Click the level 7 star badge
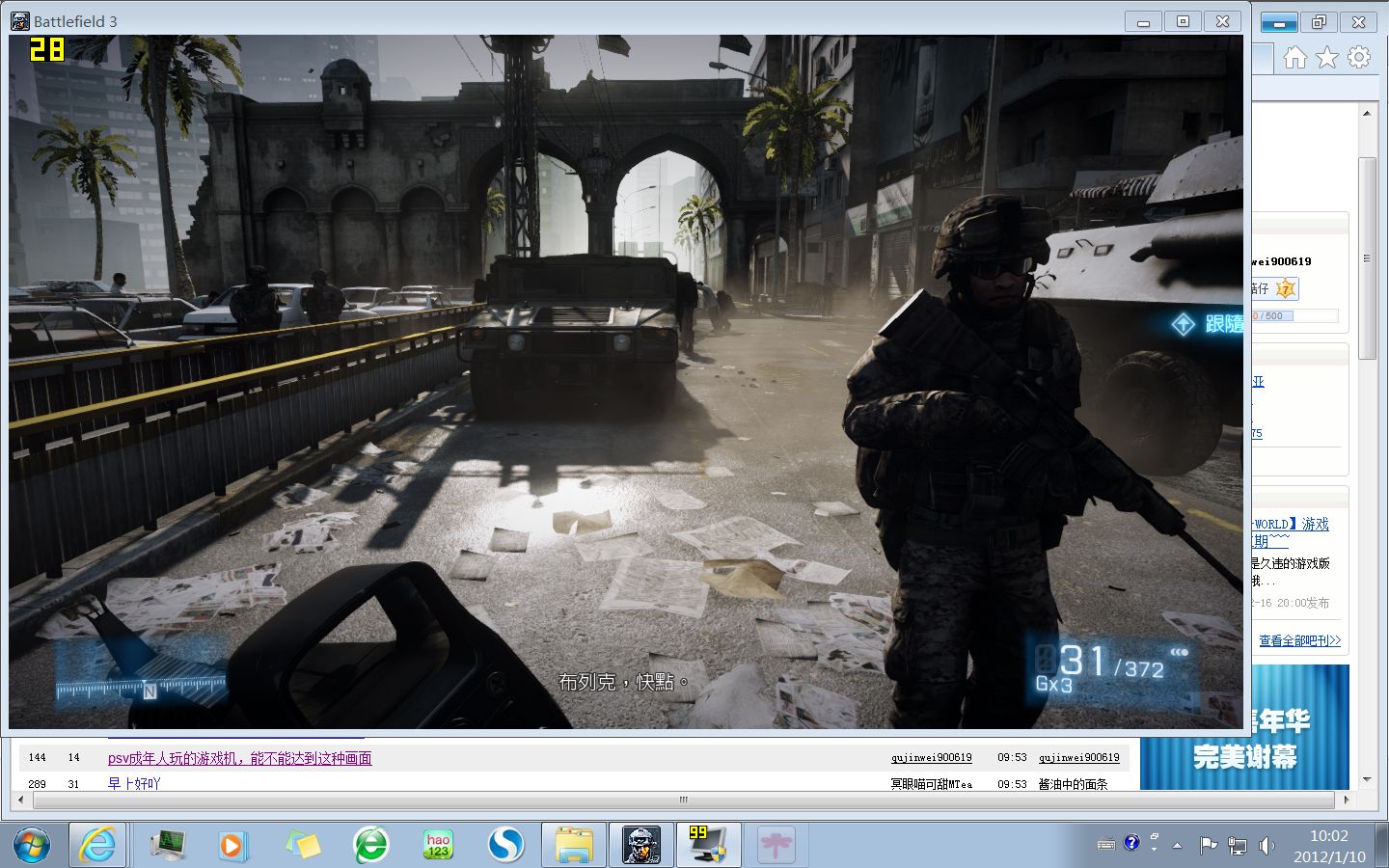Screen dimensions: 1389x868 tap(1286, 288)
